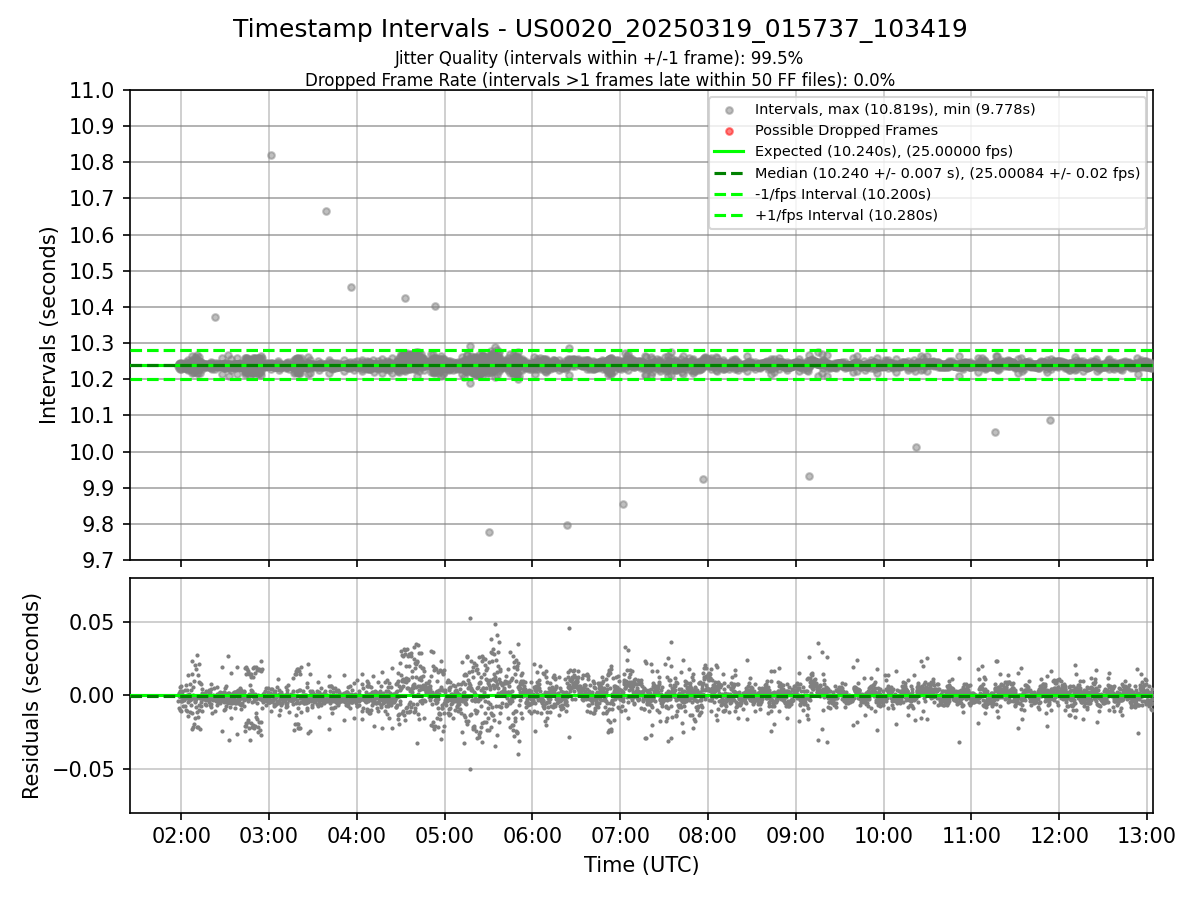Viewport: 1200px width, 900px height.
Task: Click the legend entry 'Intervals, max (10.819s), min (9.778s)'
Action: point(895,109)
